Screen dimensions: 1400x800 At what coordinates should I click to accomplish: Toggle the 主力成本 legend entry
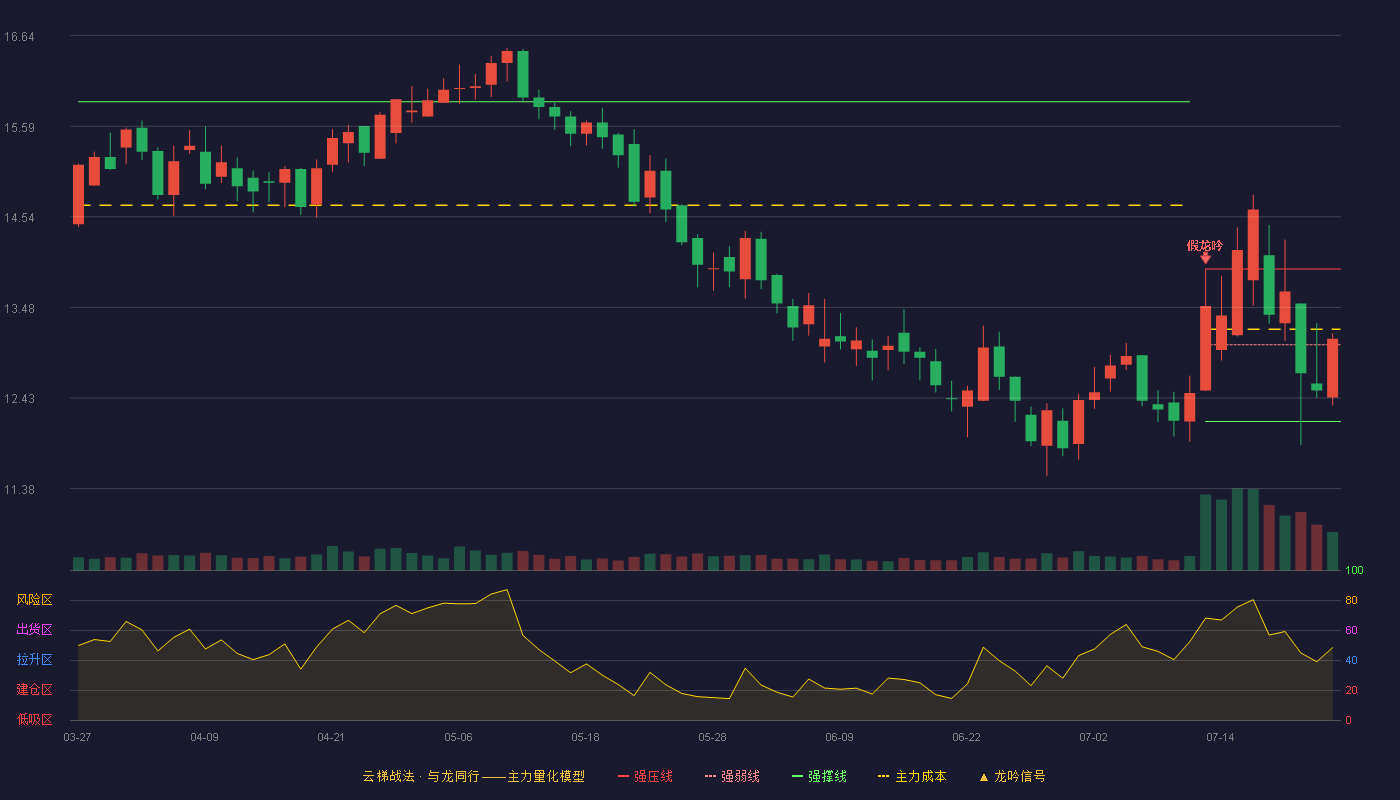(x=912, y=776)
